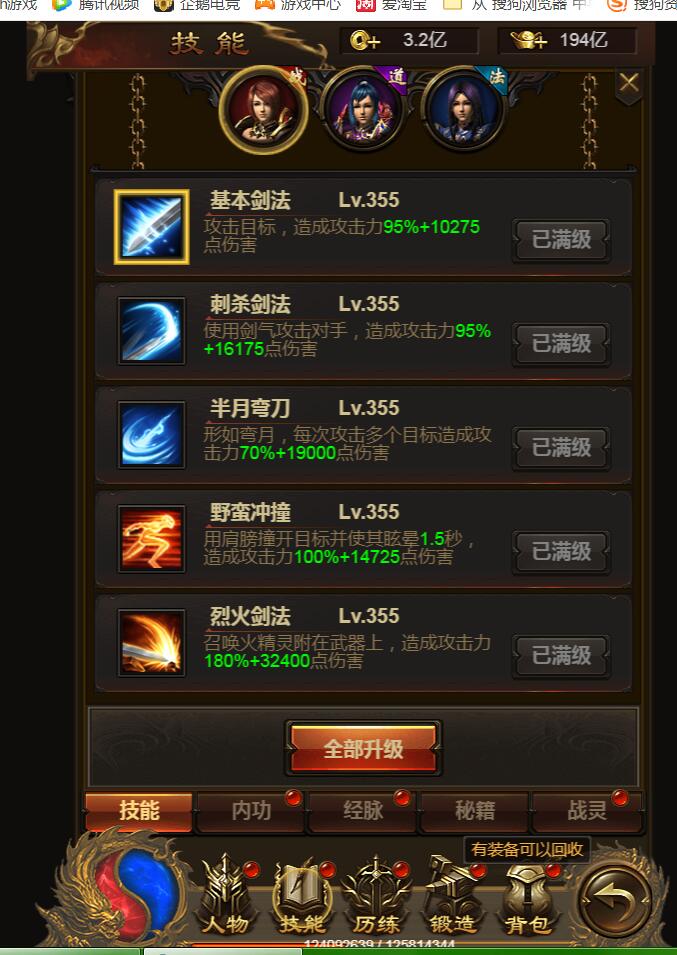The height and width of the screenshot is (955, 677).
Task: Open the 内功 tab
Action: click(x=251, y=811)
